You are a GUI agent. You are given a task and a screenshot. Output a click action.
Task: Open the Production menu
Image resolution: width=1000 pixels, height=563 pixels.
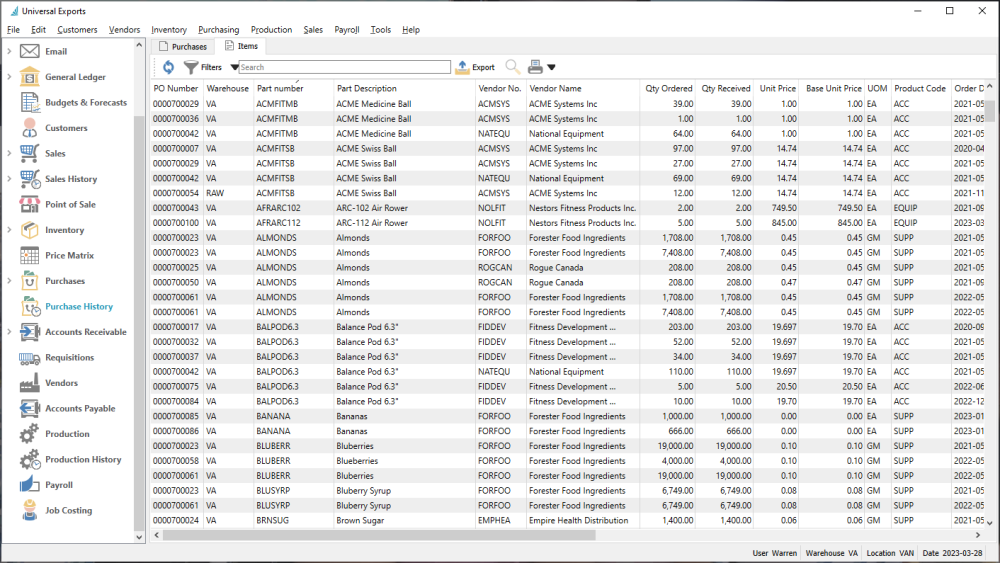coord(271,29)
